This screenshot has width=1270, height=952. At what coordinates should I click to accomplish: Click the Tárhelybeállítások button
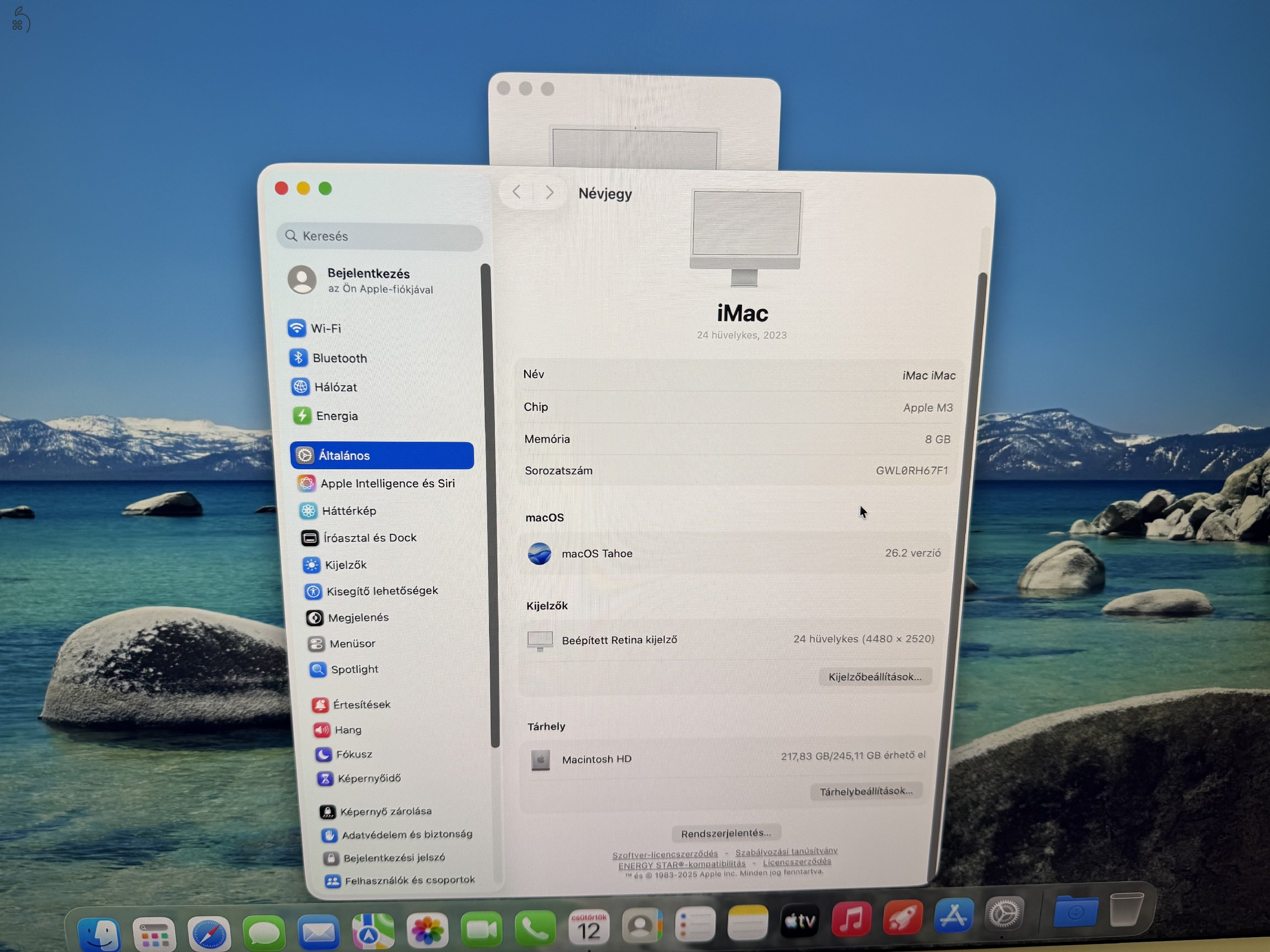click(x=867, y=791)
